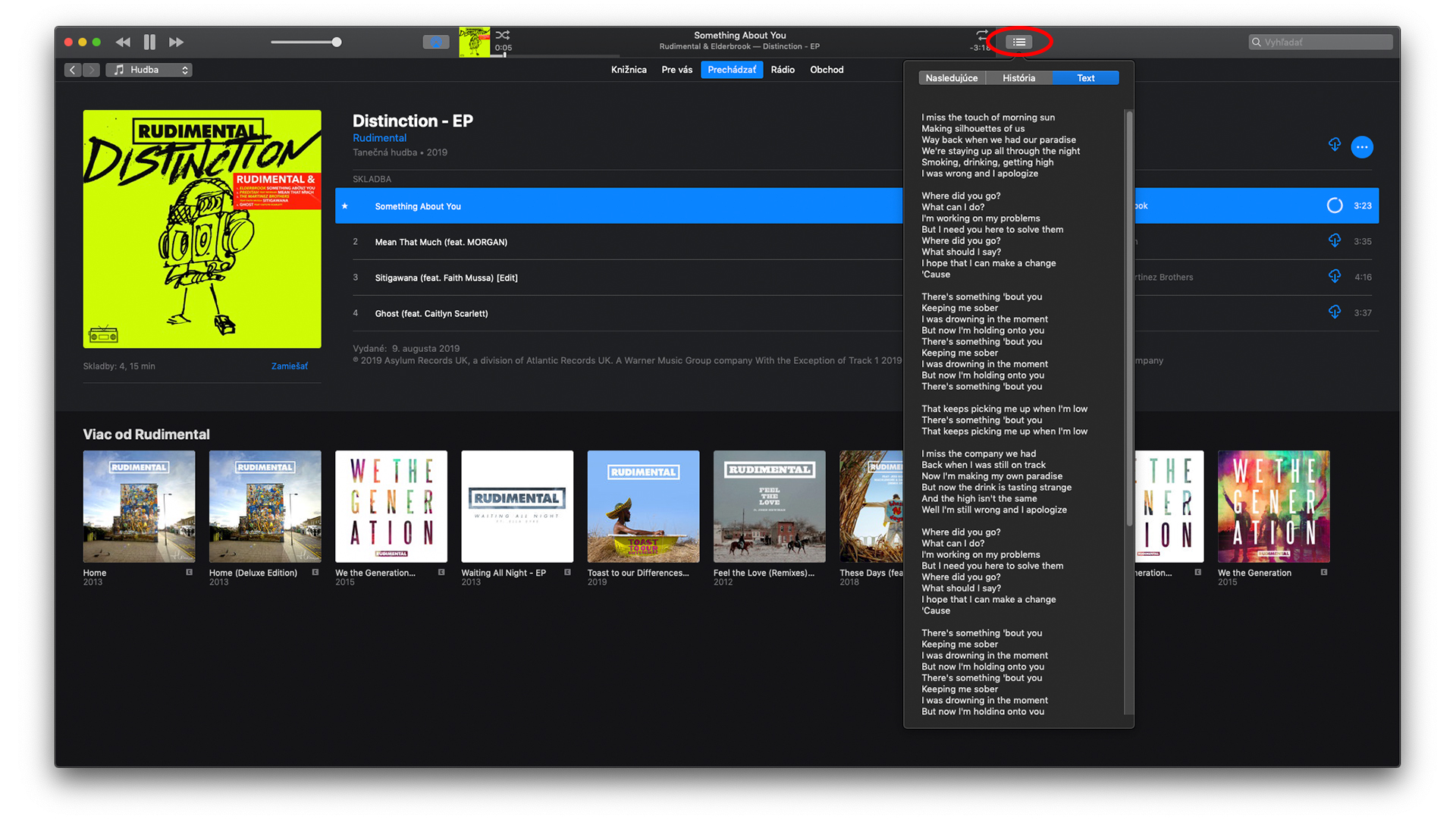Open We the Generation 2015 white cover

(x=391, y=507)
